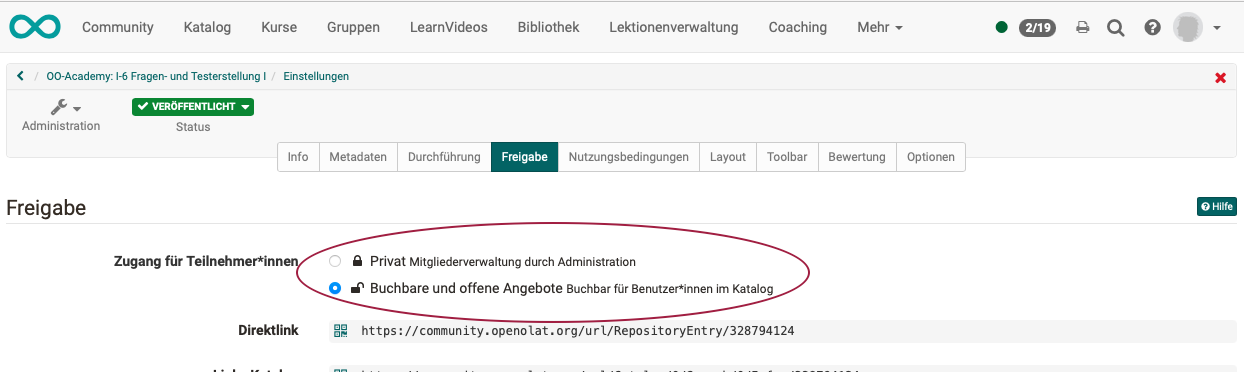This screenshot has width=1244, height=372.
Task: Click the user avatar picture
Action: pyautogui.click(x=1187, y=27)
